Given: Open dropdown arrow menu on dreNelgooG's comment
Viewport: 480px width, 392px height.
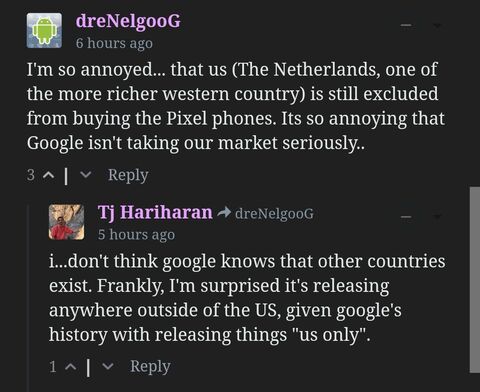Looking at the screenshot, I should (x=437, y=25).
